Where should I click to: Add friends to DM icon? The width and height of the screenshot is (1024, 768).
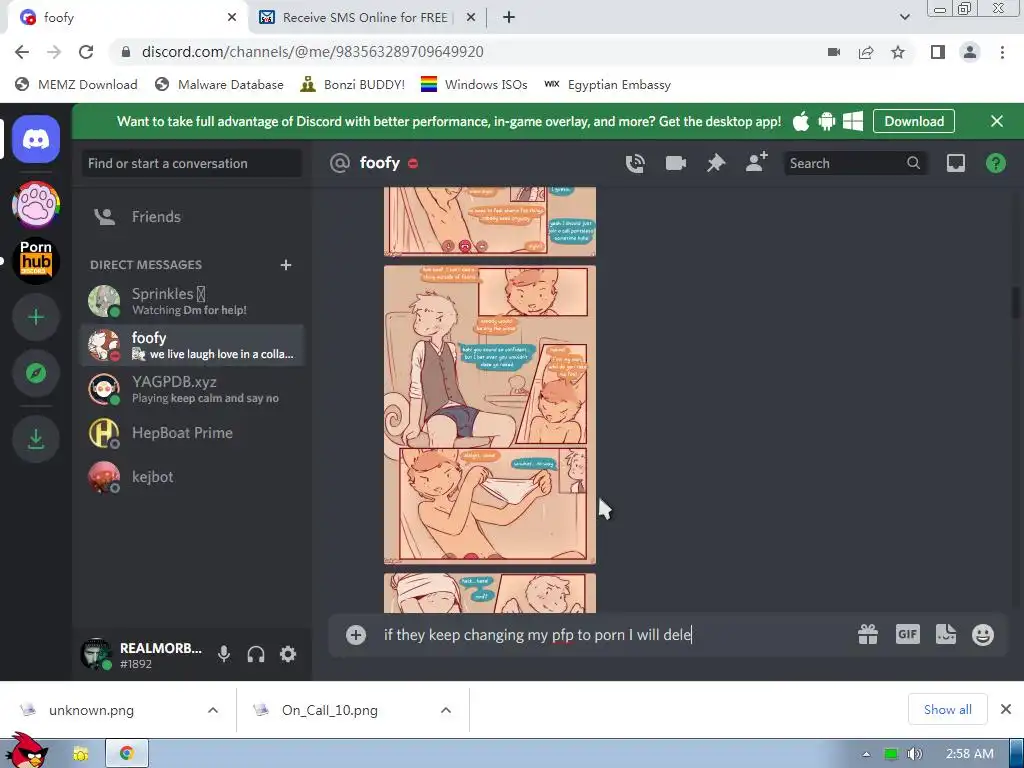pos(756,162)
